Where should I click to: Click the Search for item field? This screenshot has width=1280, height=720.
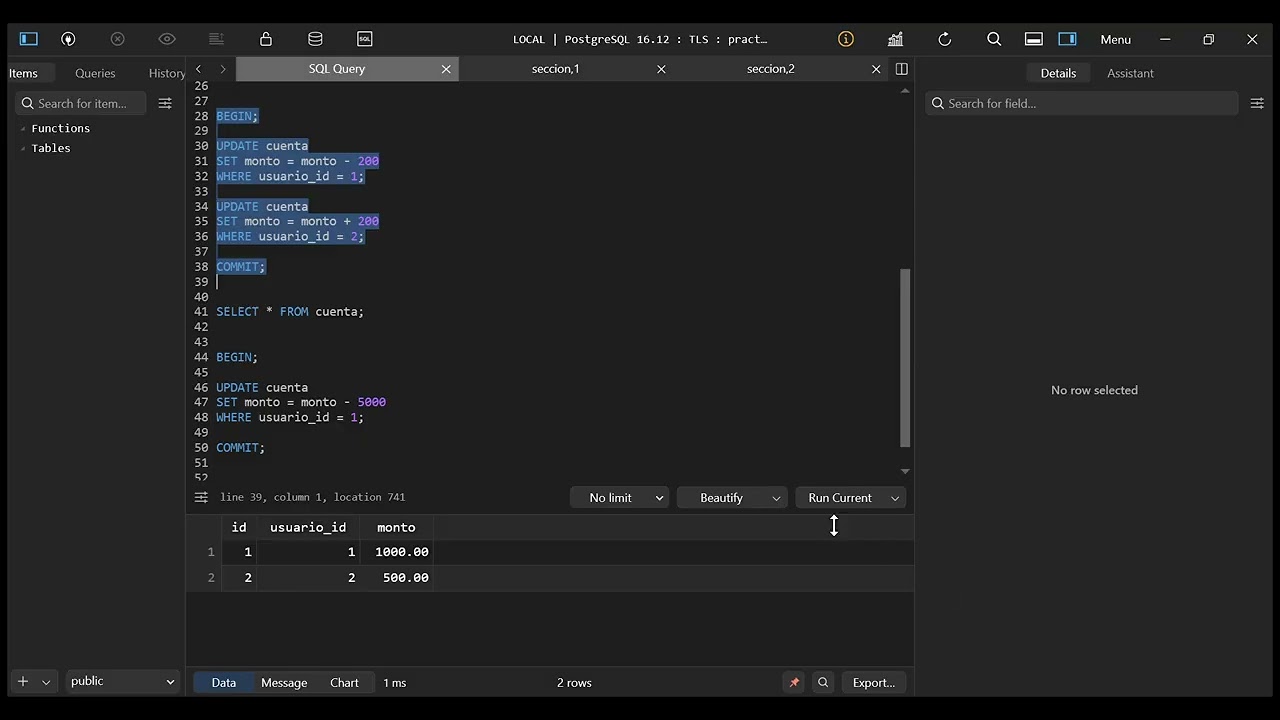click(80, 103)
